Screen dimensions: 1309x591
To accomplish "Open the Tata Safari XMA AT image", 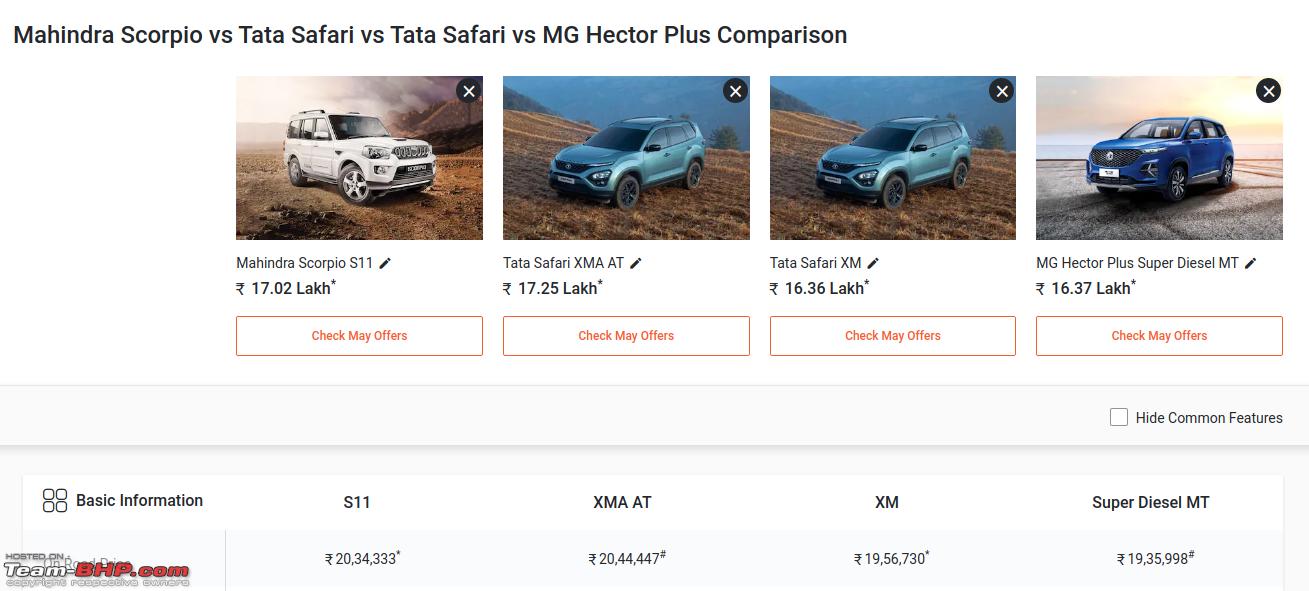I will click(626, 158).
